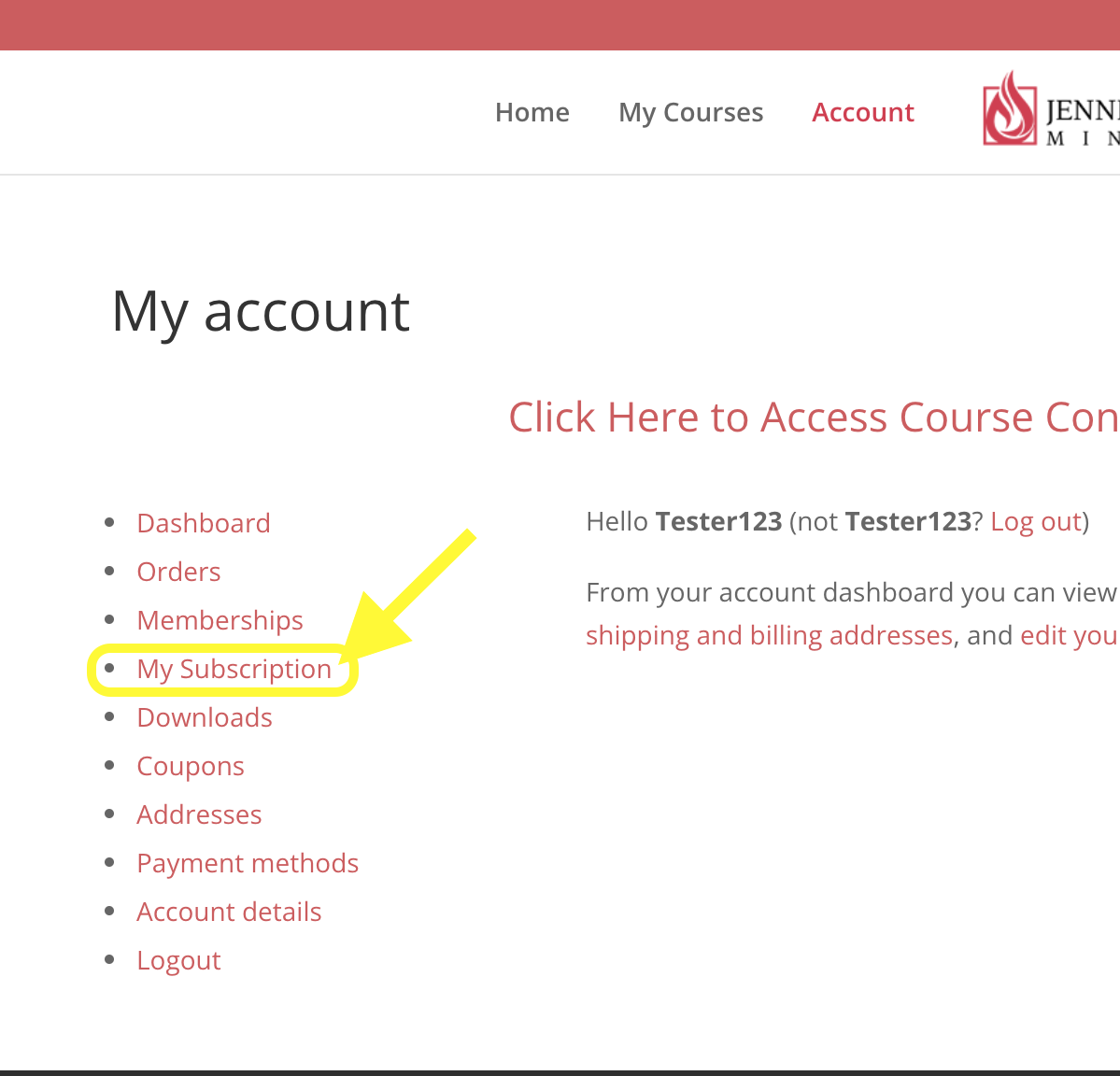Open the Coupons link
The image size is (1120, 1076).
click(x=190, y=766)
